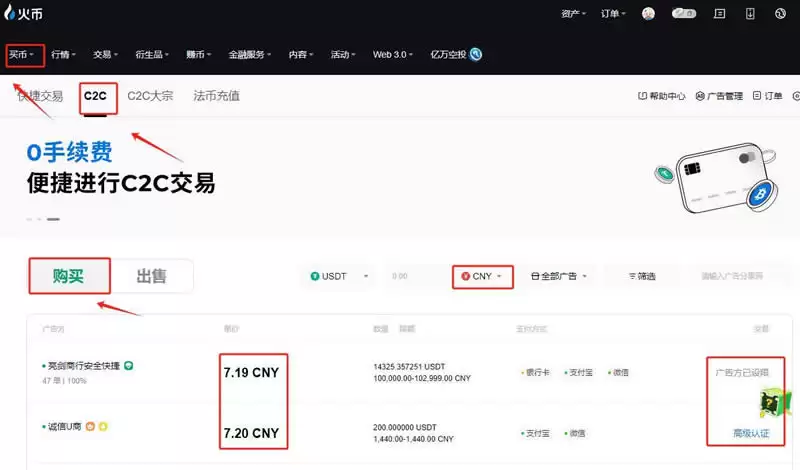Click 支付宝 tag in 亮剑商行安全快捷 row
The image size is (800, 470).
coord(579,373)
